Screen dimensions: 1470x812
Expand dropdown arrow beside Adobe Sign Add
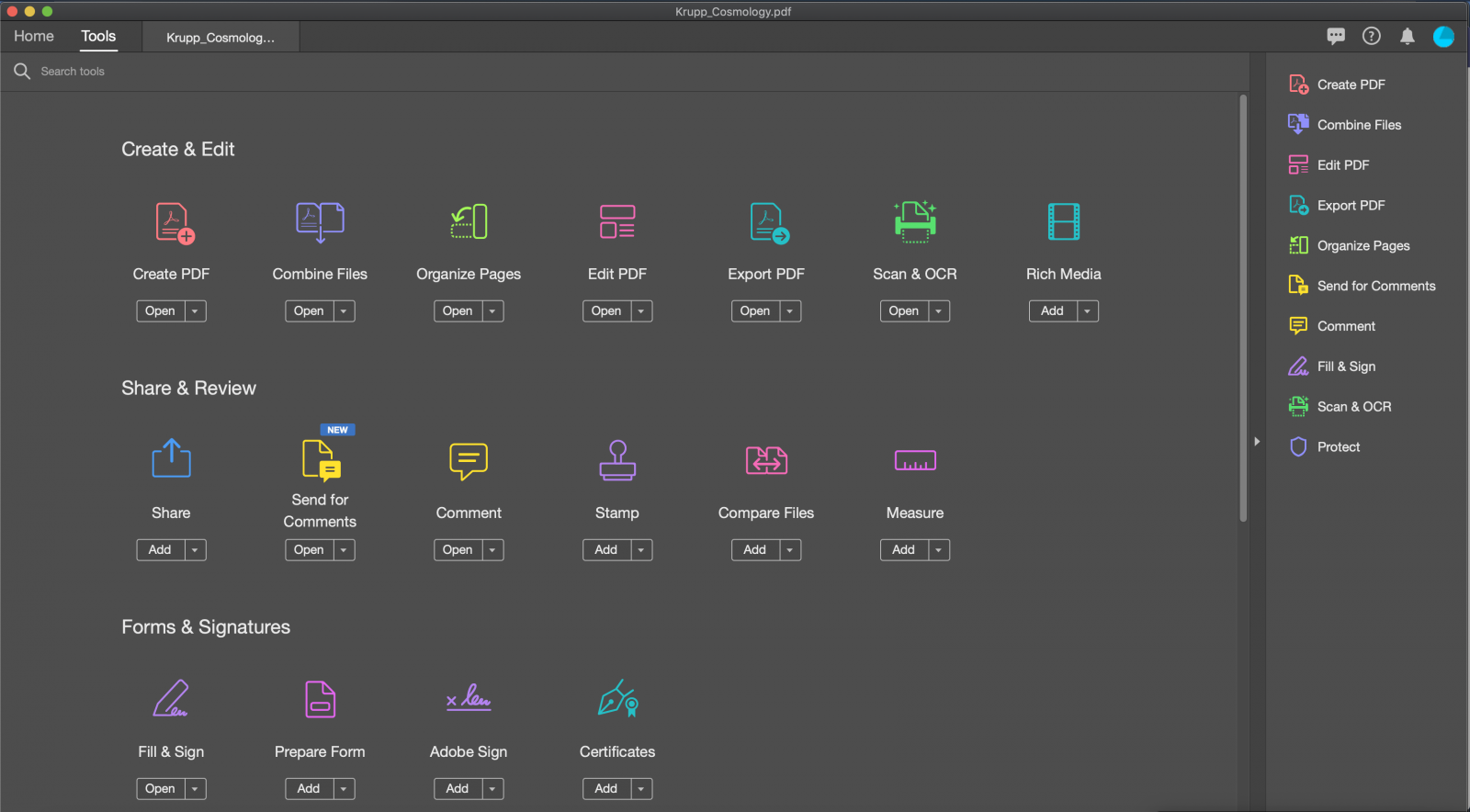coord(492,789)
